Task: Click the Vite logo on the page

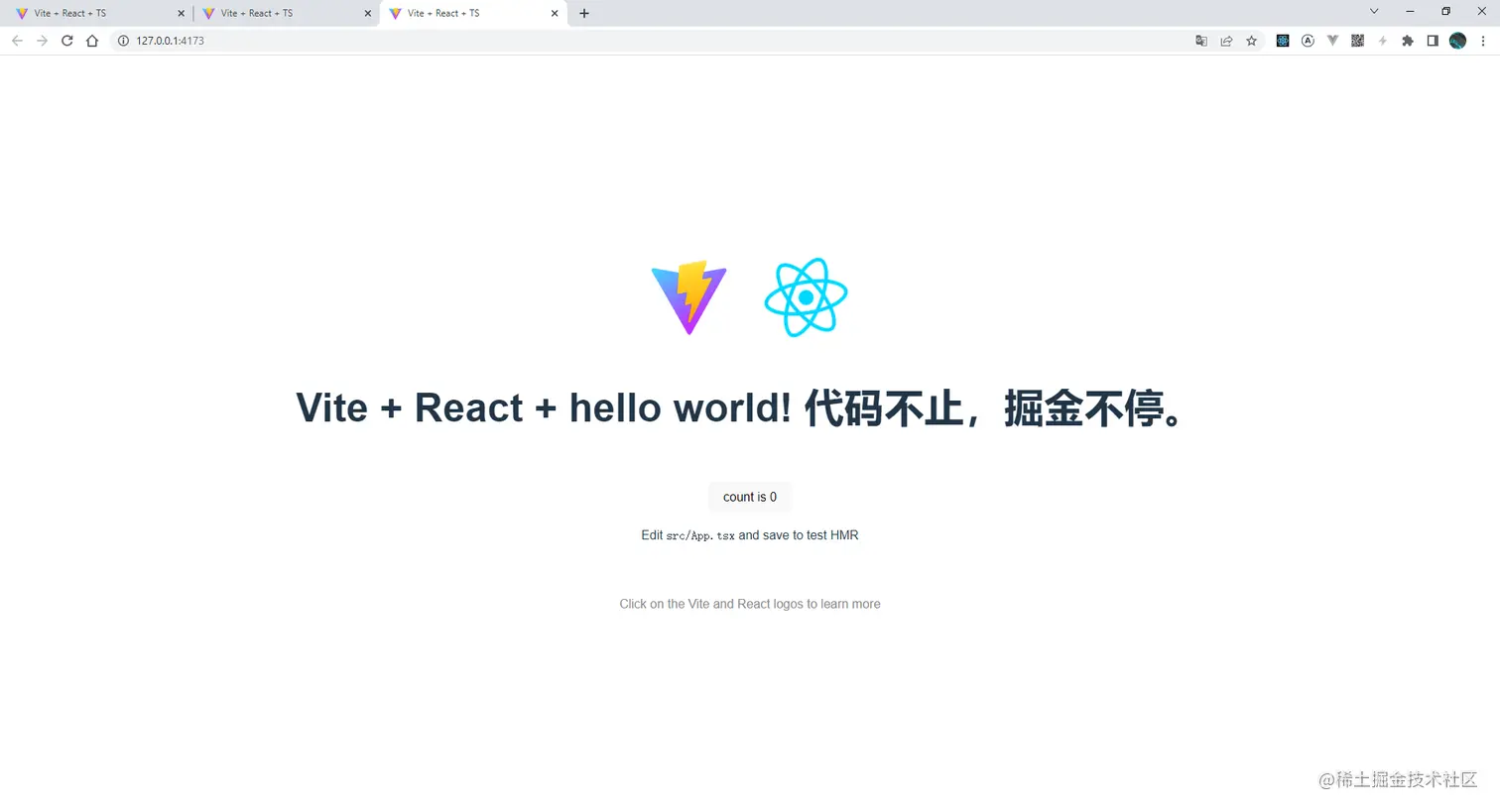Action: point(688,297)
